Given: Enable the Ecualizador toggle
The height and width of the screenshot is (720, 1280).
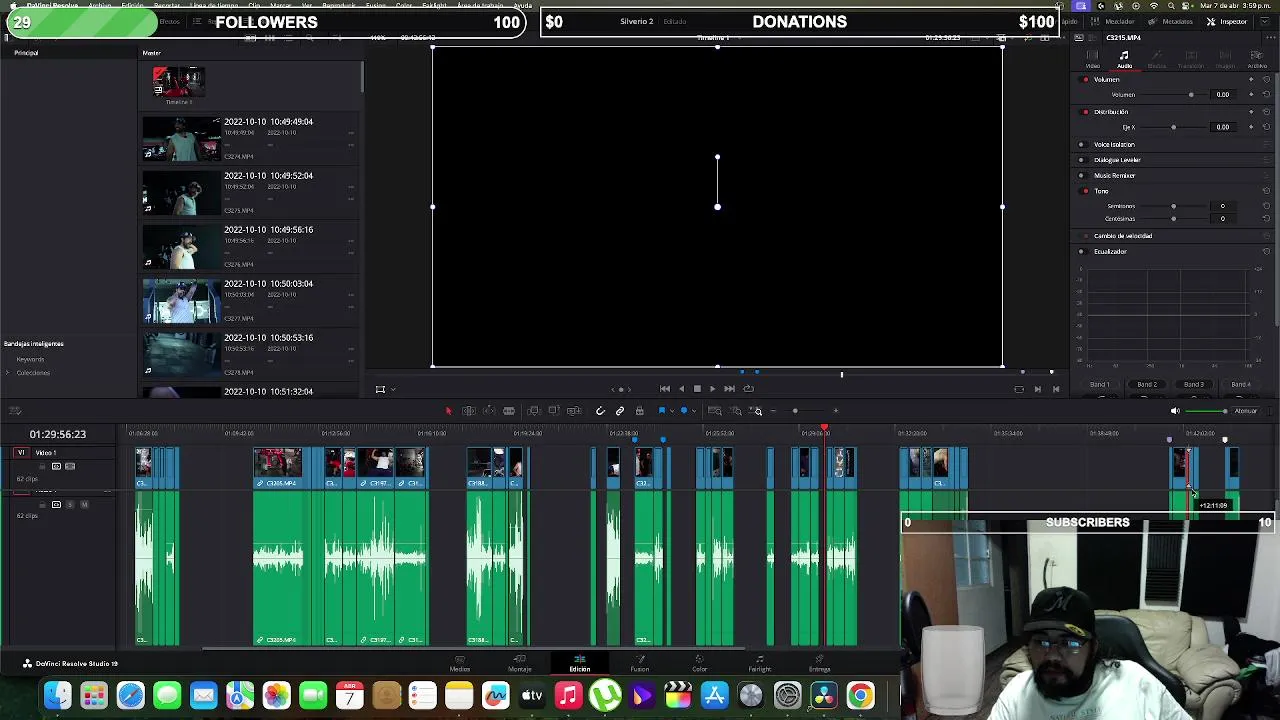Looking at the screenshot, I should click(x=1081, y=252).
